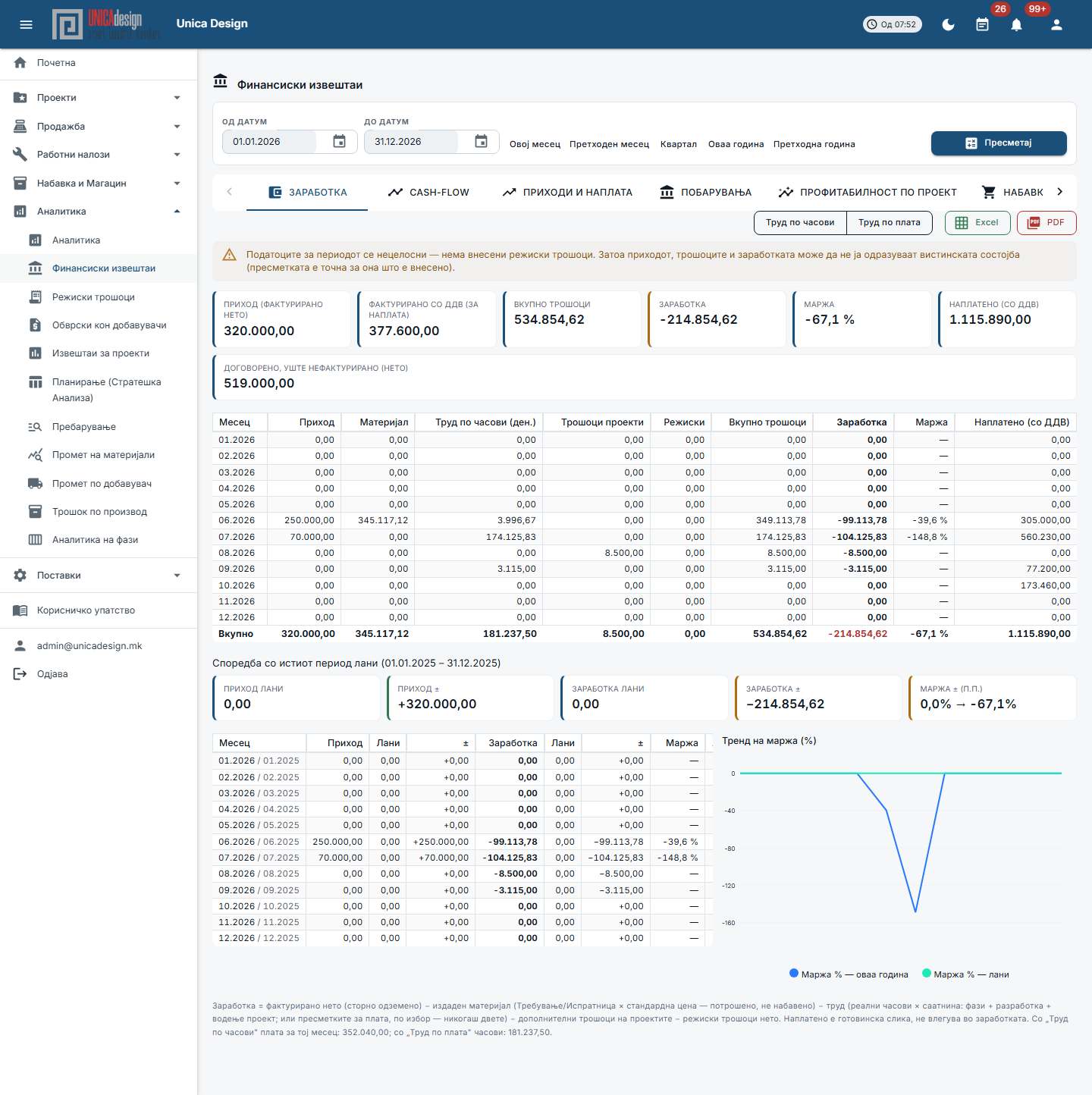
Task: Toggle Маржа % — оваа година legend series
Action: coord(849,974)
